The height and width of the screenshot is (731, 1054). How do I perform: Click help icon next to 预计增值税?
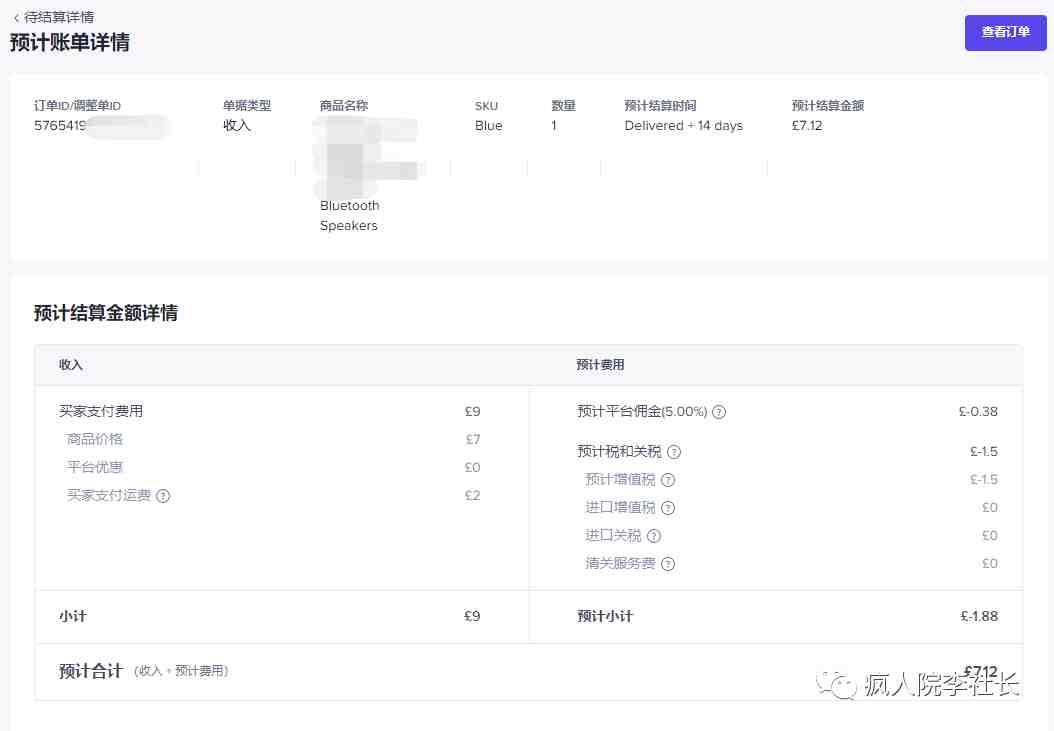[x=668, y=479]
